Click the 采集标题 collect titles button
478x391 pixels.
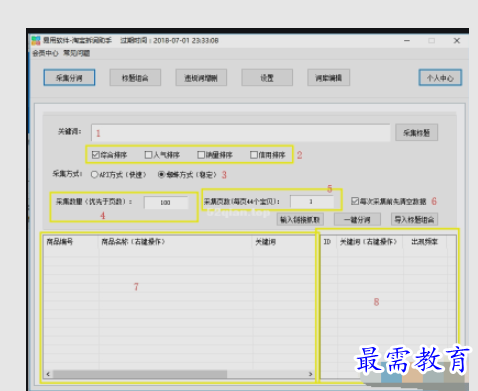[x=416, y=133]
